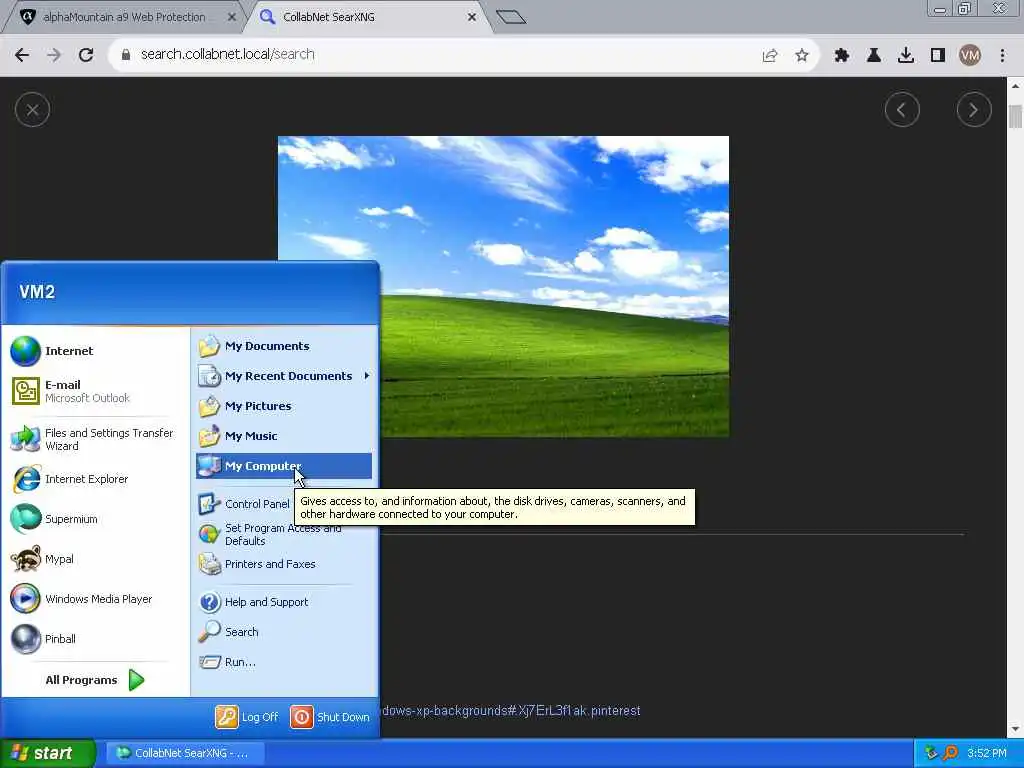View site lock information

click(x=125, y=55)
